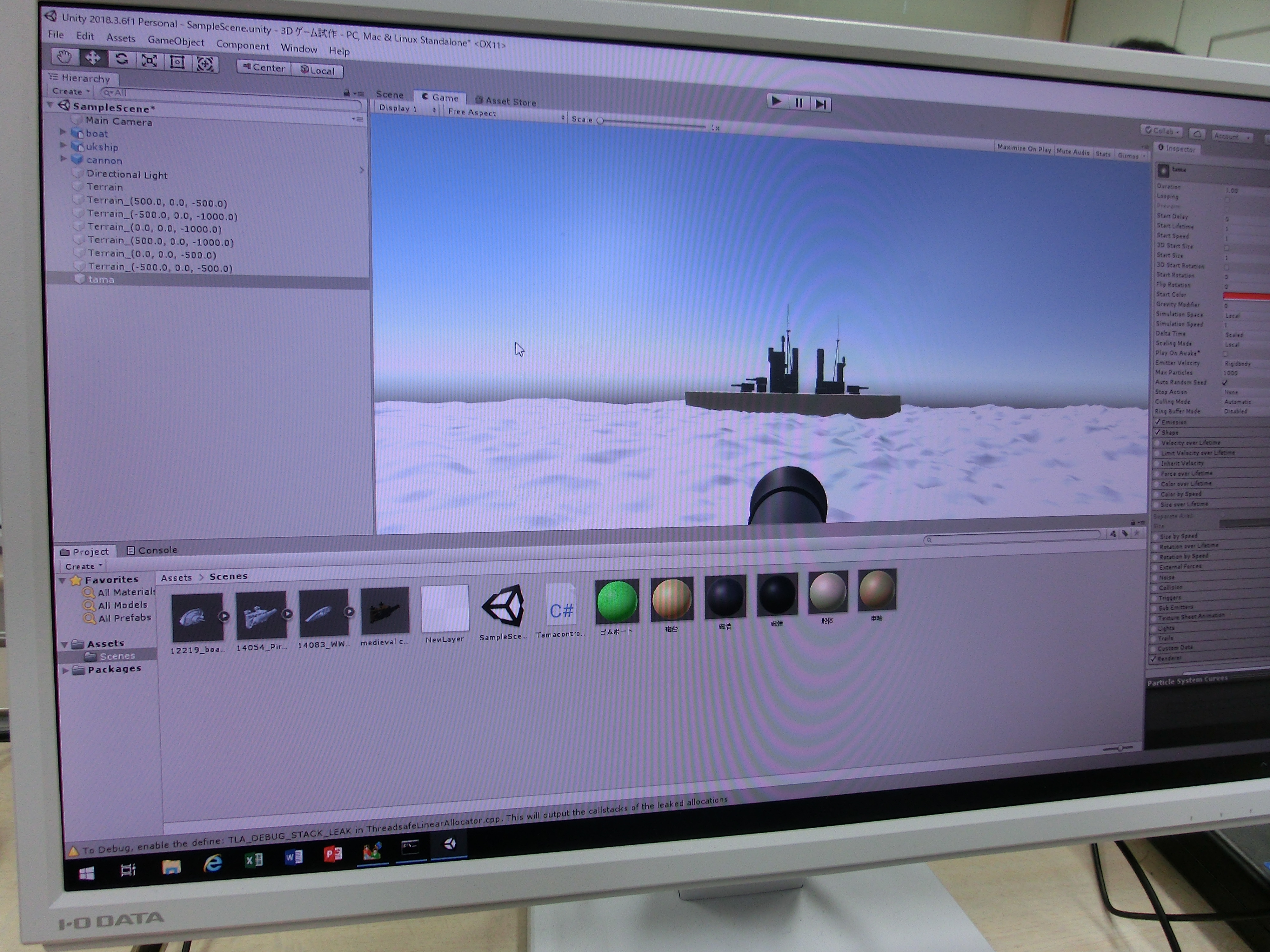The image size is (1270, 952).
Task: Select the Rect Transform tool
Action: pos(177,62)
